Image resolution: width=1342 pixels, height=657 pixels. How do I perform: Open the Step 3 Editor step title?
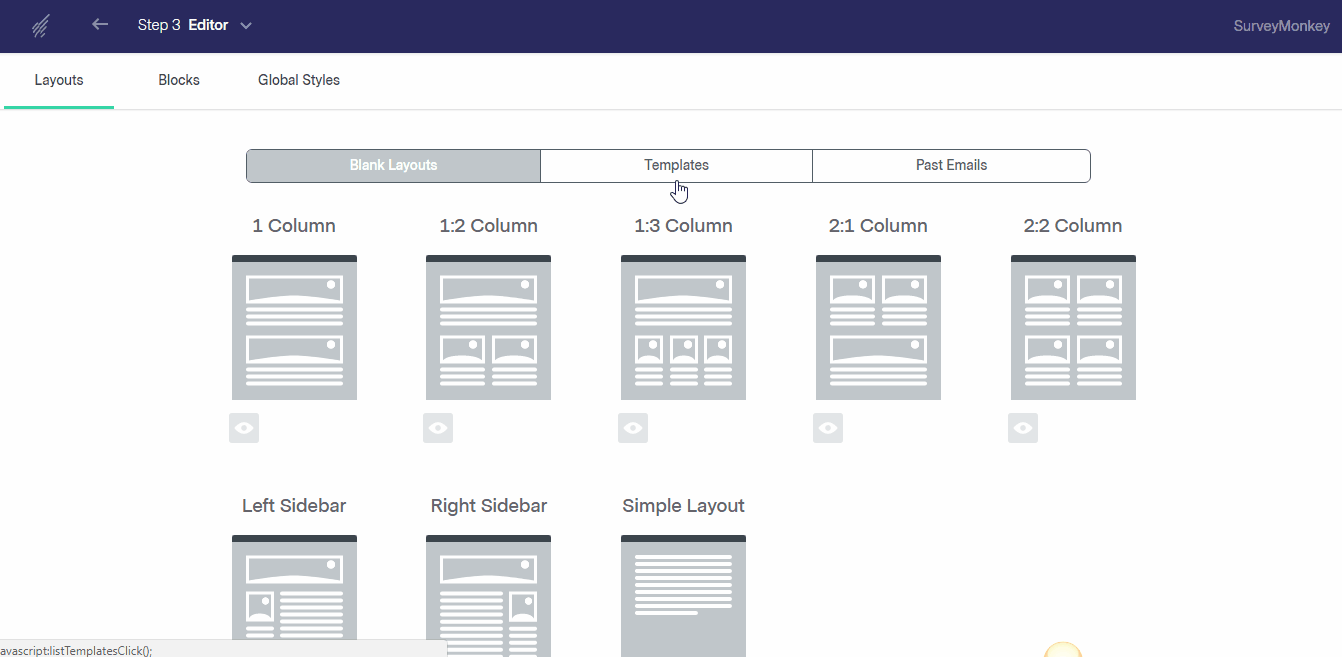tap(183, 25)
